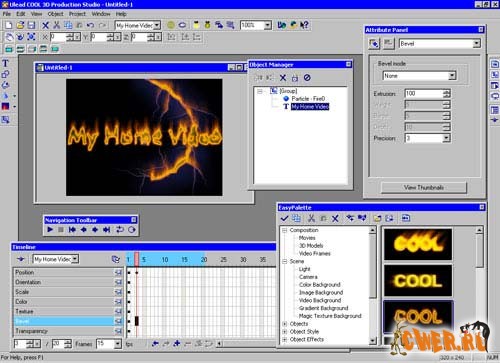Click the Undo arrow in the main toolbar
This screenshot has width=500, height=363.
coord(90,25)
